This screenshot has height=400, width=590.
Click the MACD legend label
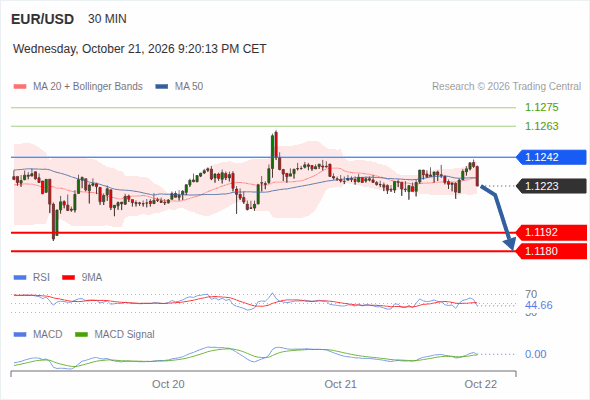coord(48,335)
